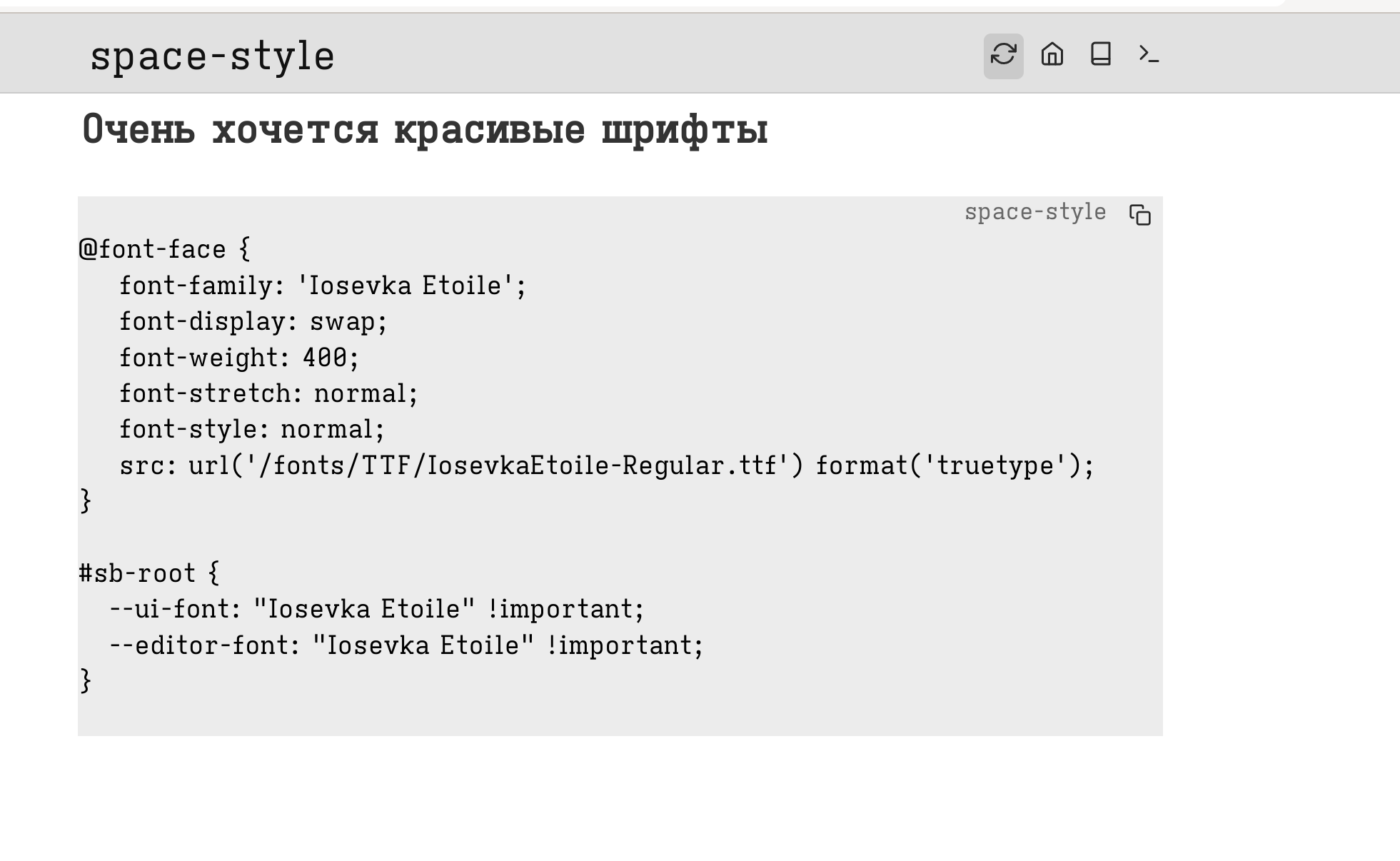1400x861 pixels.
Task: Click the --ui-font declaration line
Action: coord(376,609)
